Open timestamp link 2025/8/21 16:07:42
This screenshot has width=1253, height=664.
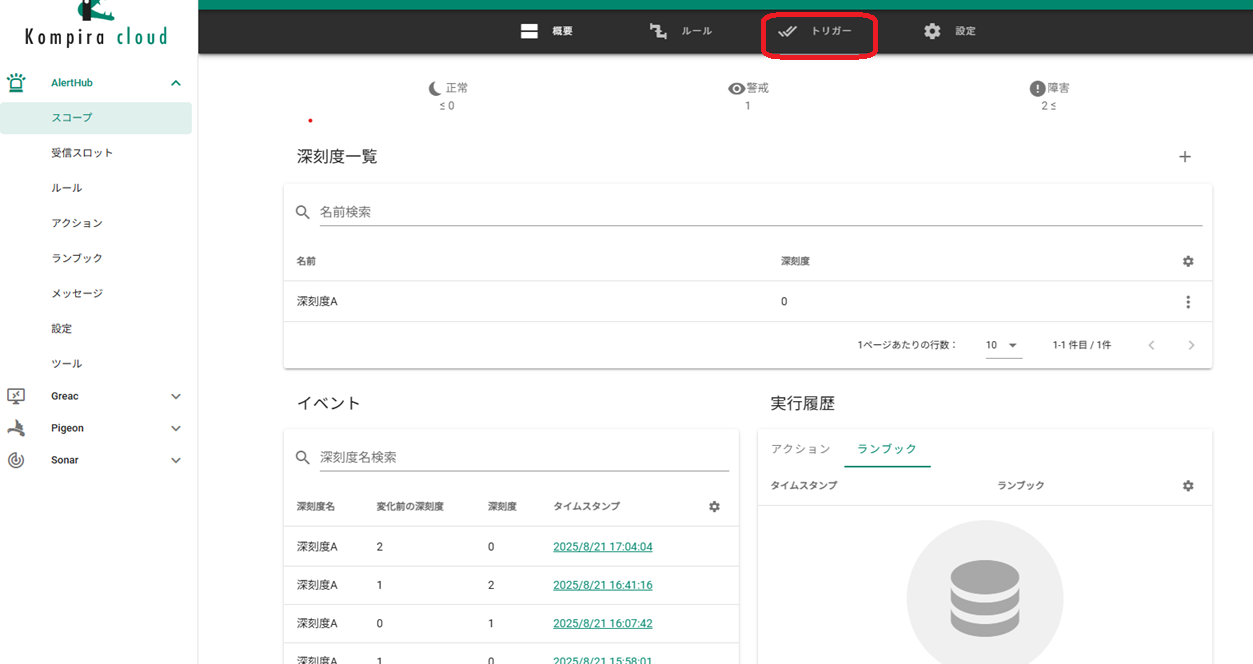pyautogui.click(x=602, y=623)
